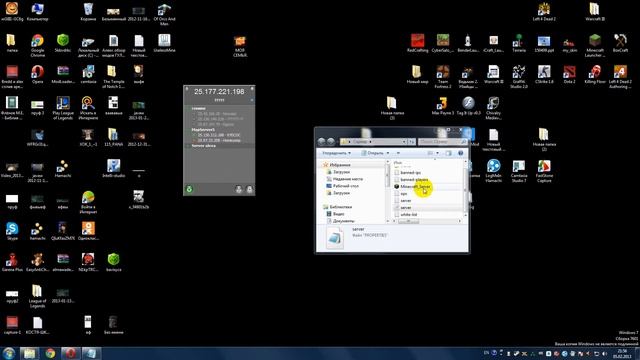Click Explorer refresh button by address bar

tap(411, 142)
